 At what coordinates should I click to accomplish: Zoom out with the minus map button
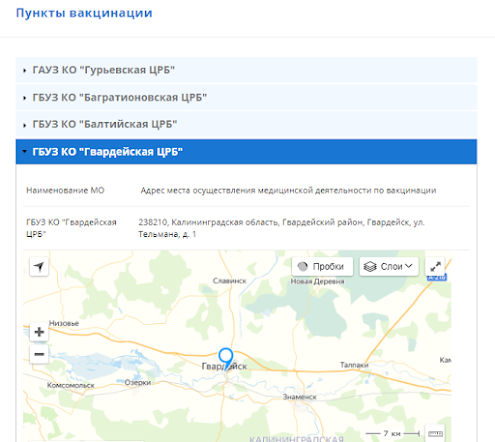(39, 354)
